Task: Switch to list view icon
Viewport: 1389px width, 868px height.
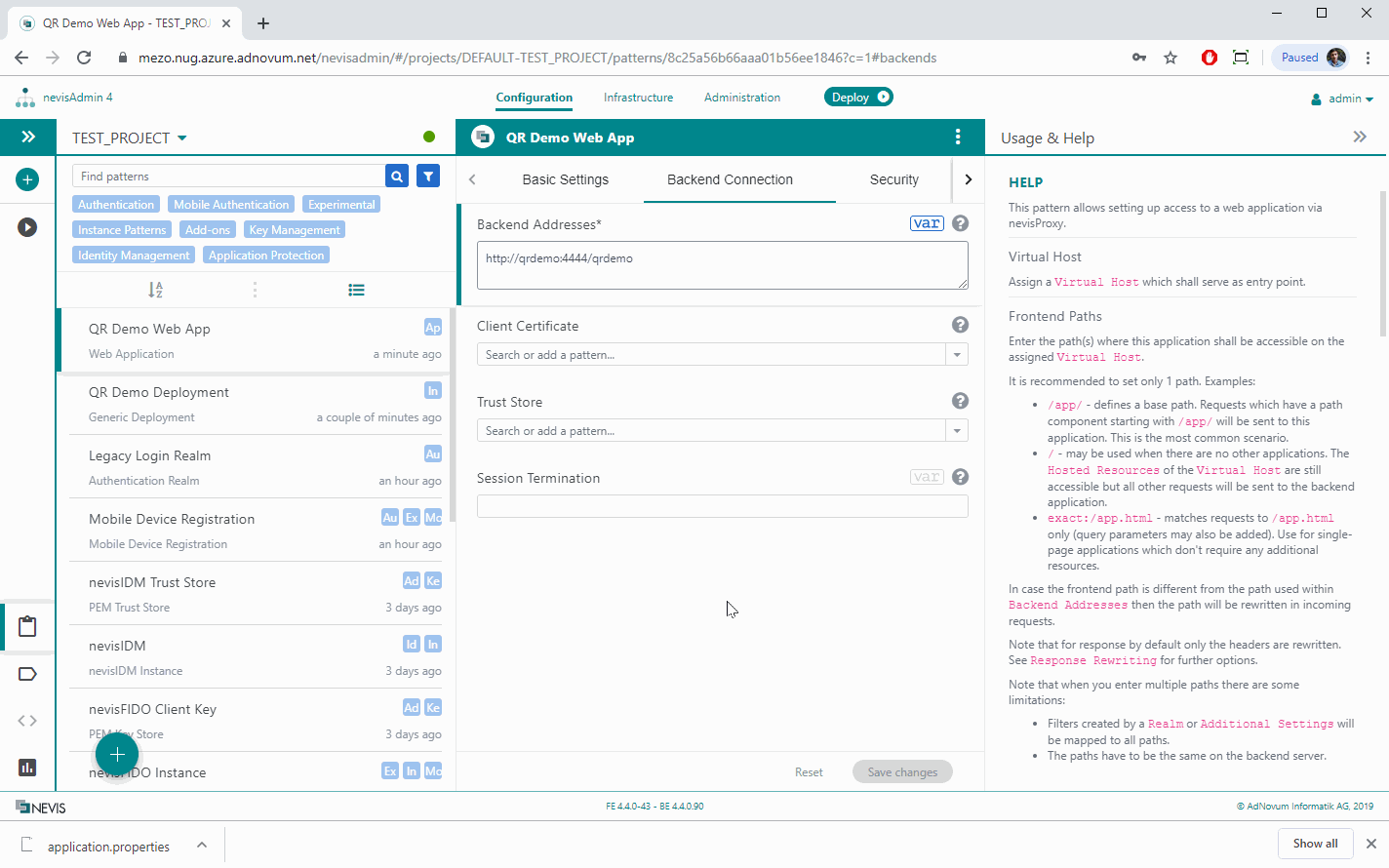Action: [x=356, y=290]
